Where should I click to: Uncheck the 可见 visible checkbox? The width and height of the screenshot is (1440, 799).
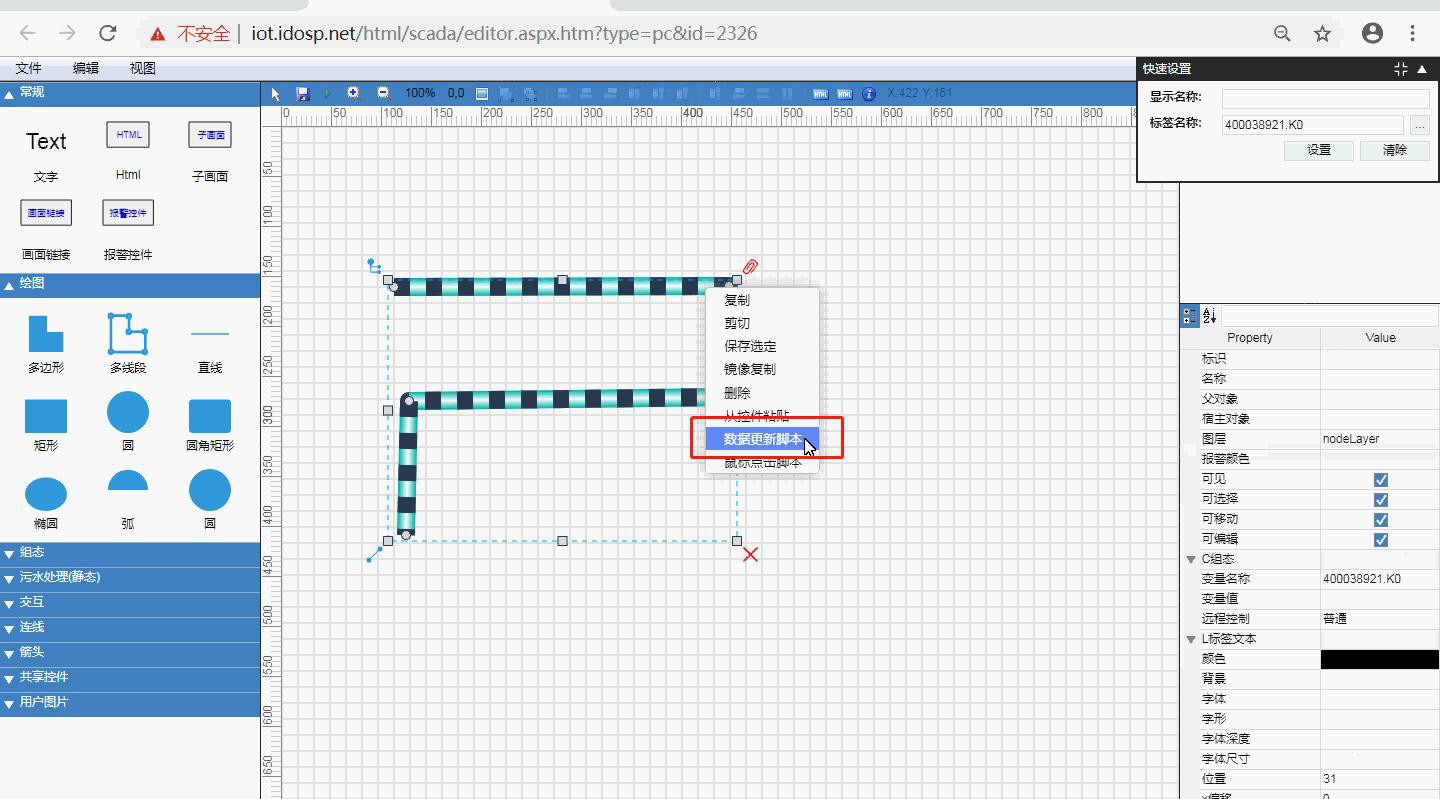coord(1380,480)
